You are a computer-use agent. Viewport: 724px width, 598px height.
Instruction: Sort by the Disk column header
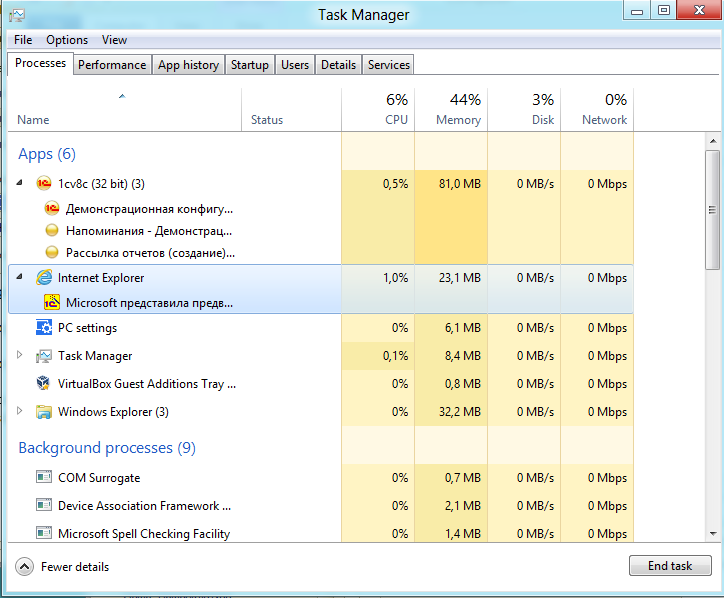click(524, 110)
